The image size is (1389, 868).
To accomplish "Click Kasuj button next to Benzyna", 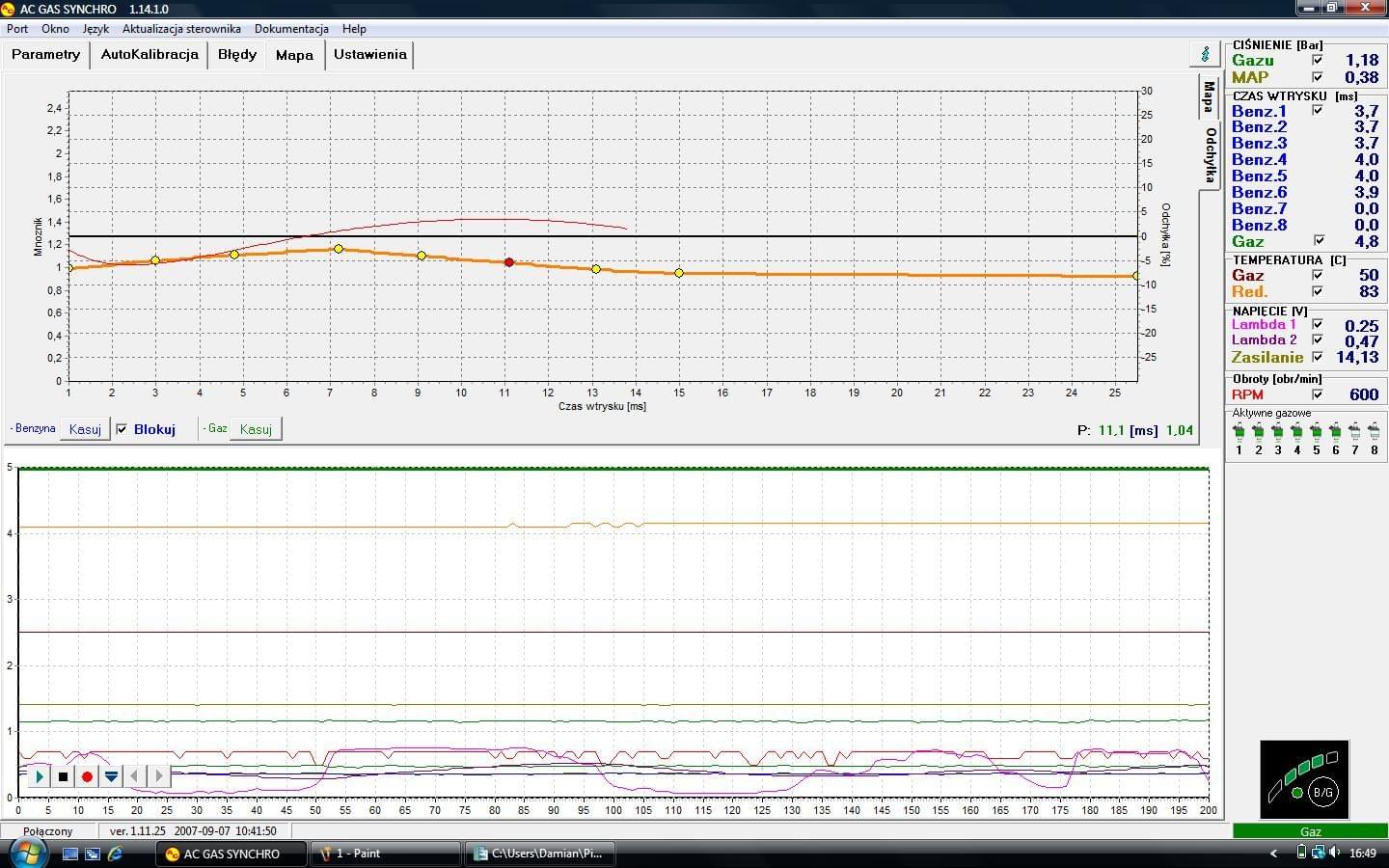I will coord(85,429).
